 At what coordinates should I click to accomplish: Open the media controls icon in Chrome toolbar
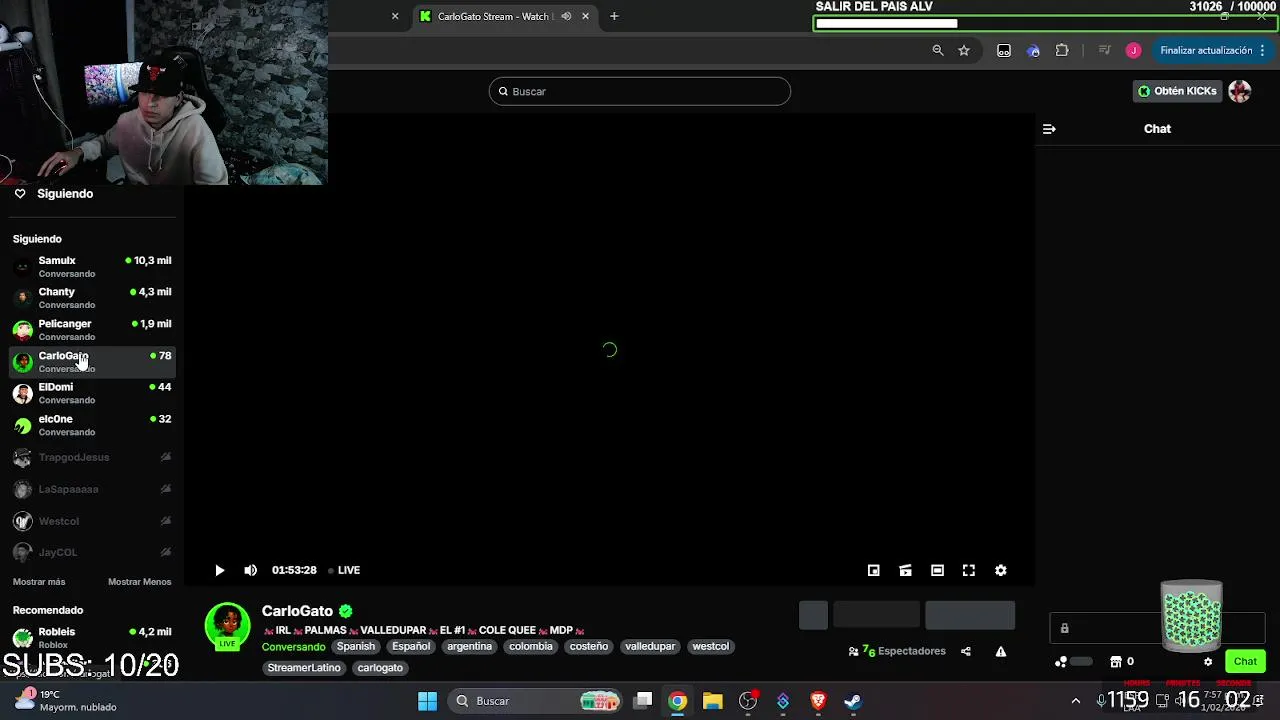coord(1105,50)
